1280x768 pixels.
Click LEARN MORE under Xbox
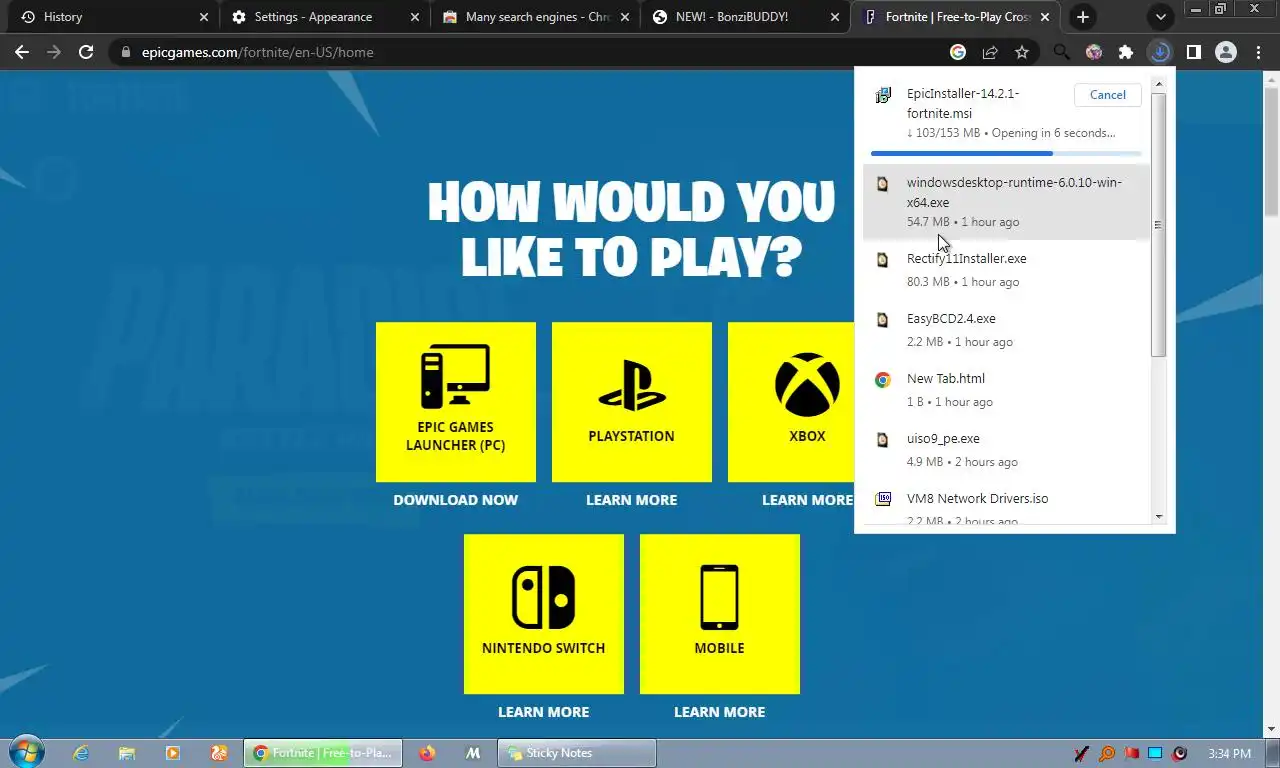click(x=808, y=500)
